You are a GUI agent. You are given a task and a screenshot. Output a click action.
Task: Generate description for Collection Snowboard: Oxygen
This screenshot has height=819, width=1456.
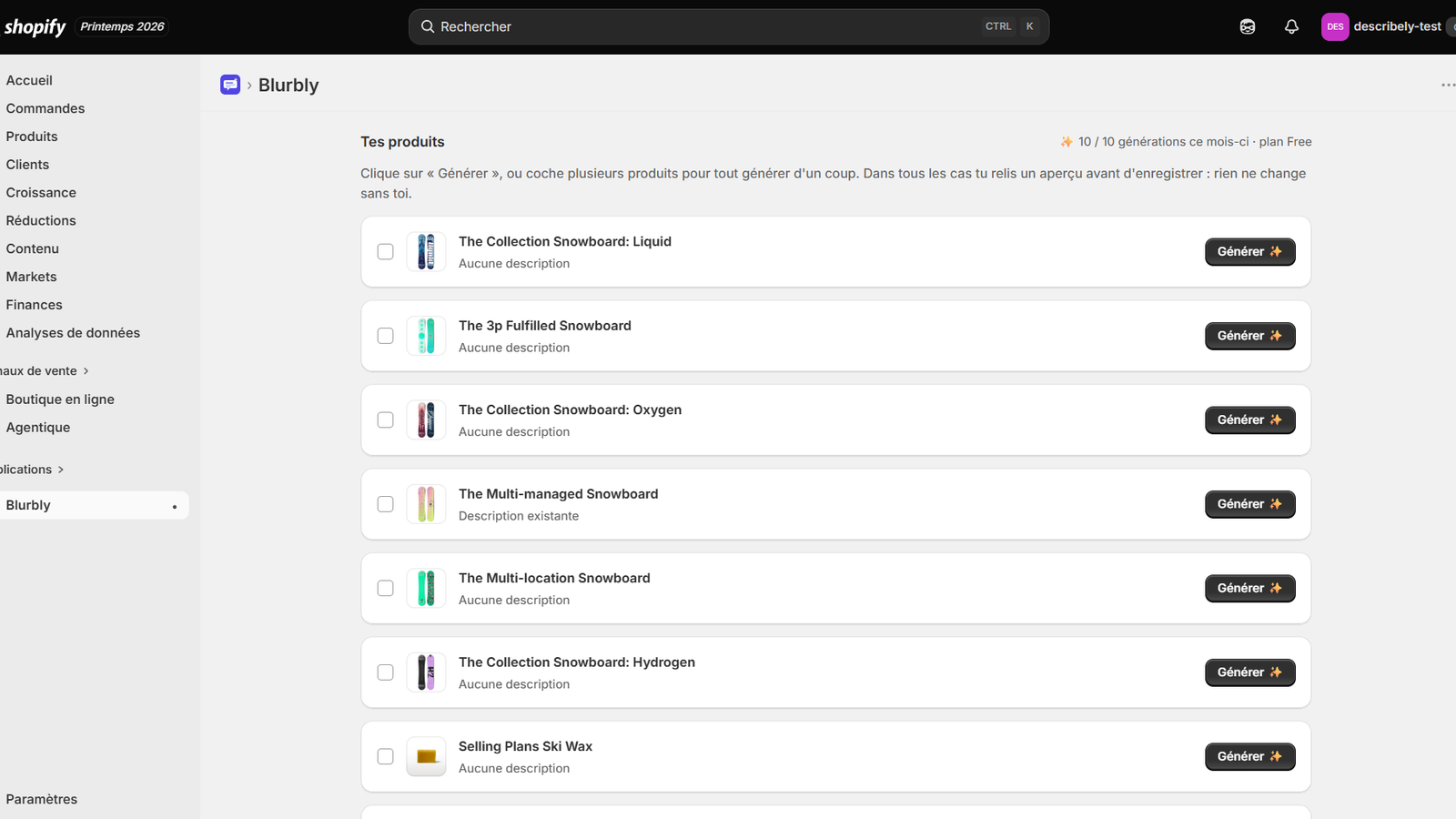click(x=1250, y=420)
